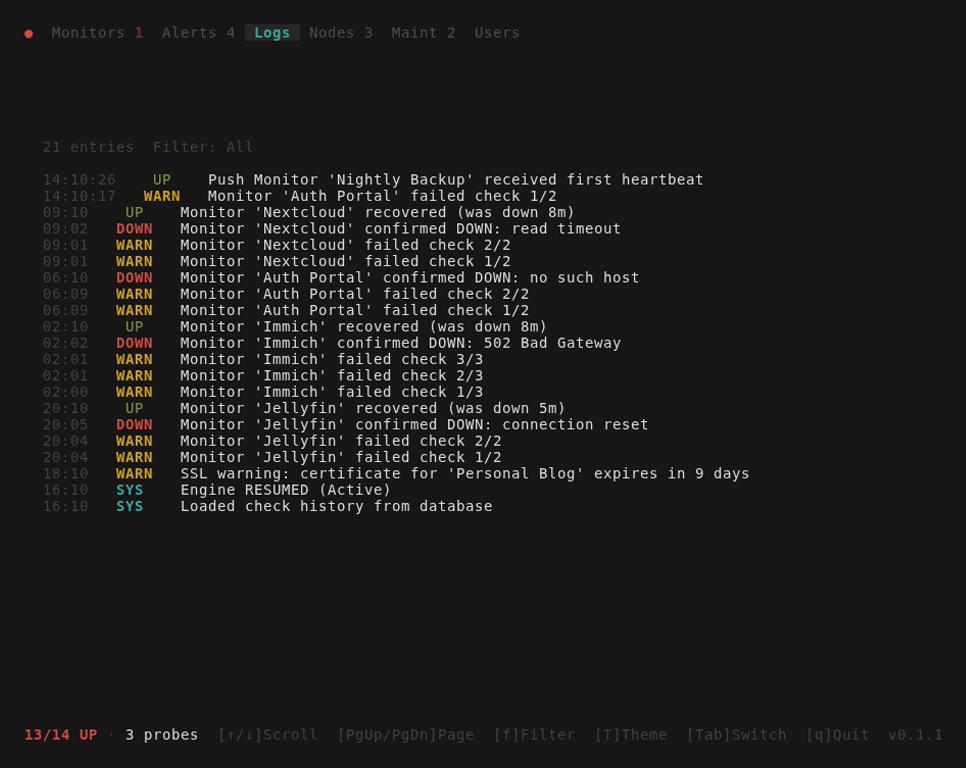Image resolution: width=966 pixels, height=768 pixels.
Task: Select 06:09 Auth Portal failed check 1/2 entry
Action: pos(286,310)
